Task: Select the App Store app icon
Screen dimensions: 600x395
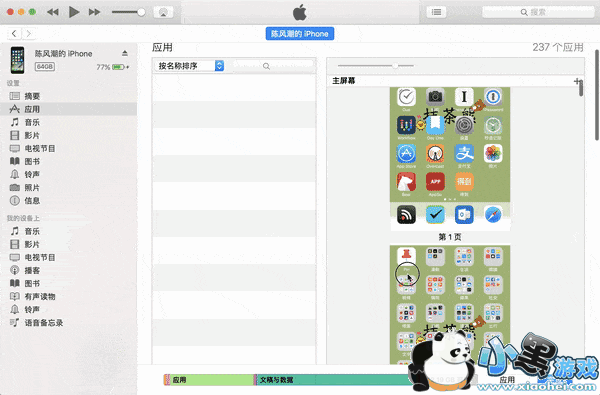Action: (x=406, y=153)
